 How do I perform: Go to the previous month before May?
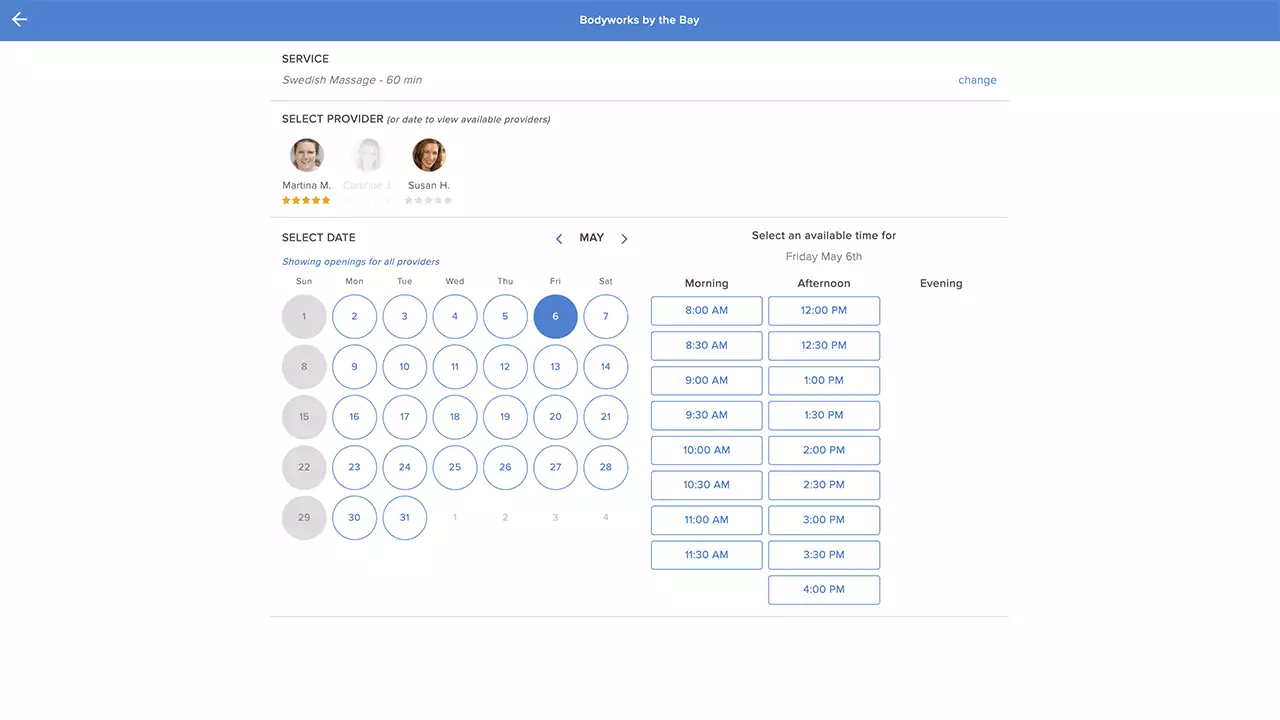[559, 239]
